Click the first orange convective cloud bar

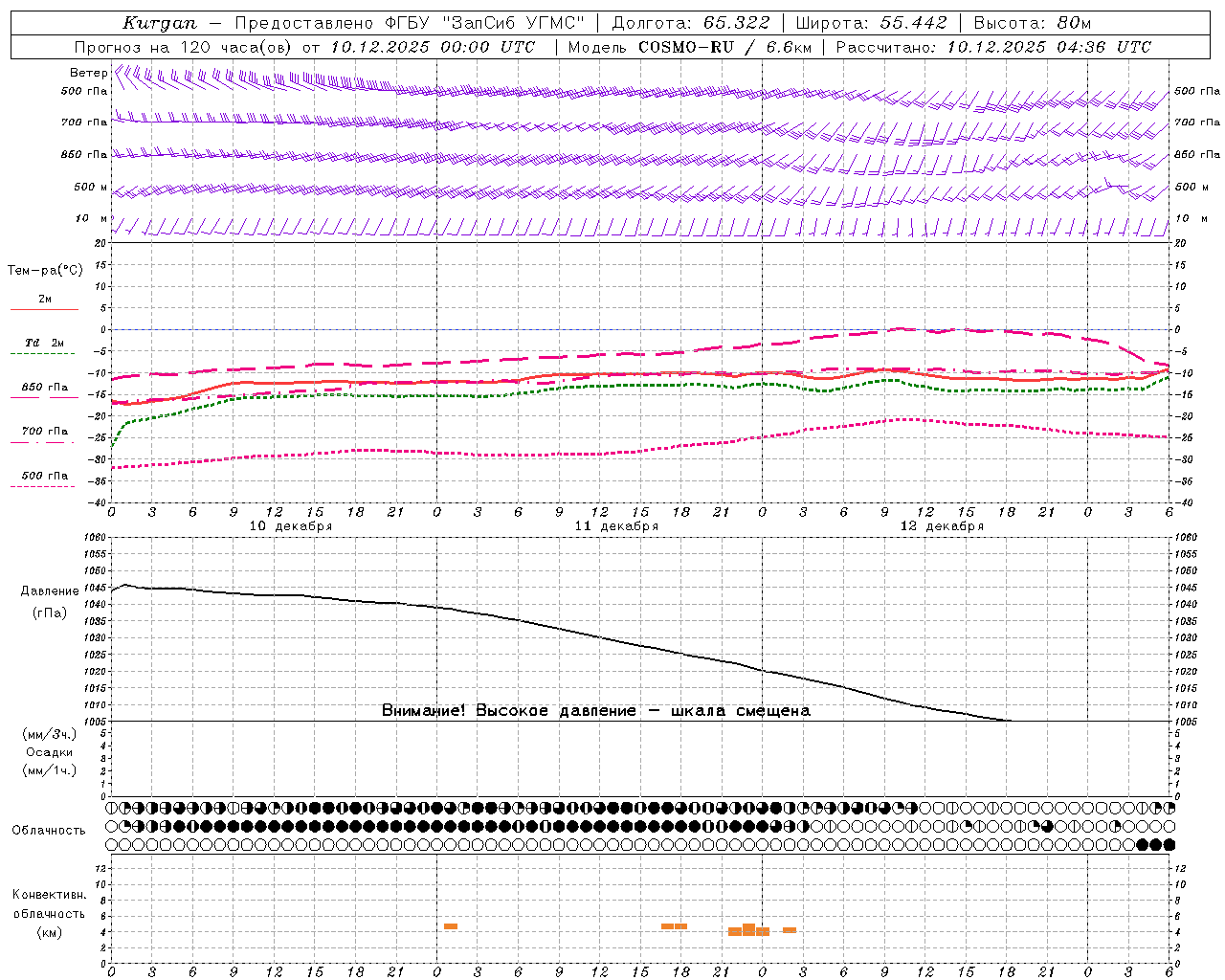click(x=451, y=926)
